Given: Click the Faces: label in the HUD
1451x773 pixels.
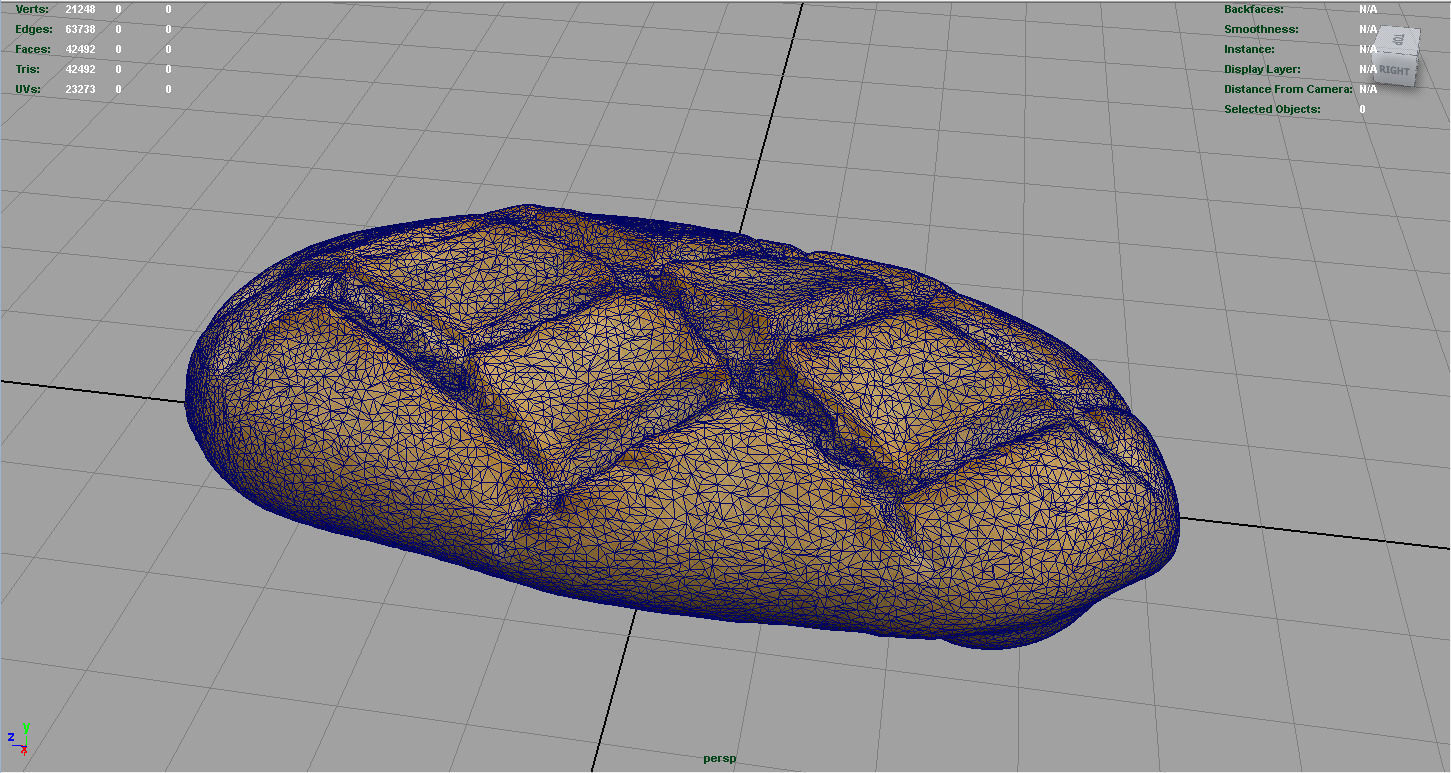Looking at the screenshot, I should coord(33,49).
